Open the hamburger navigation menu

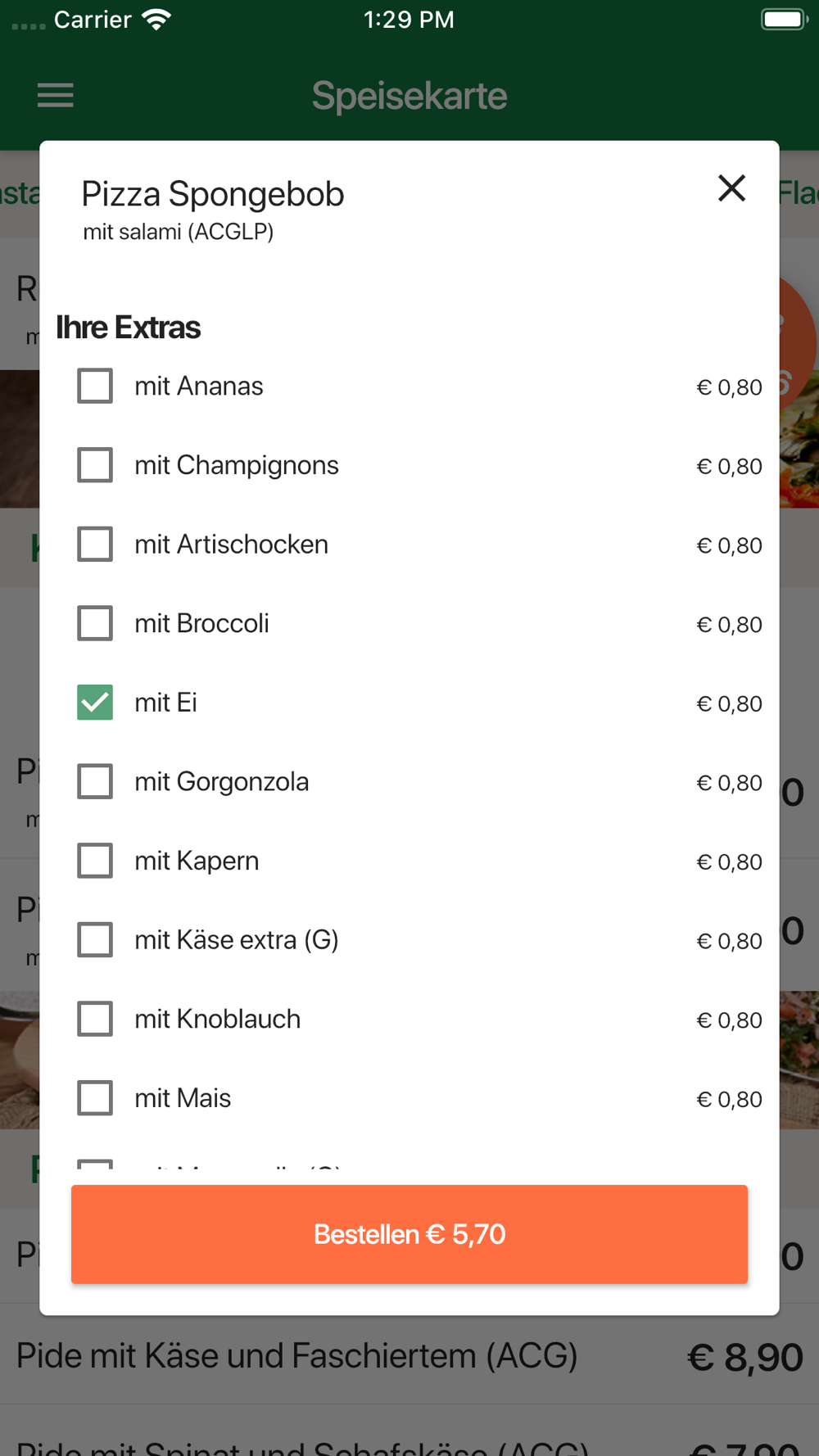[x=56, y=96]
